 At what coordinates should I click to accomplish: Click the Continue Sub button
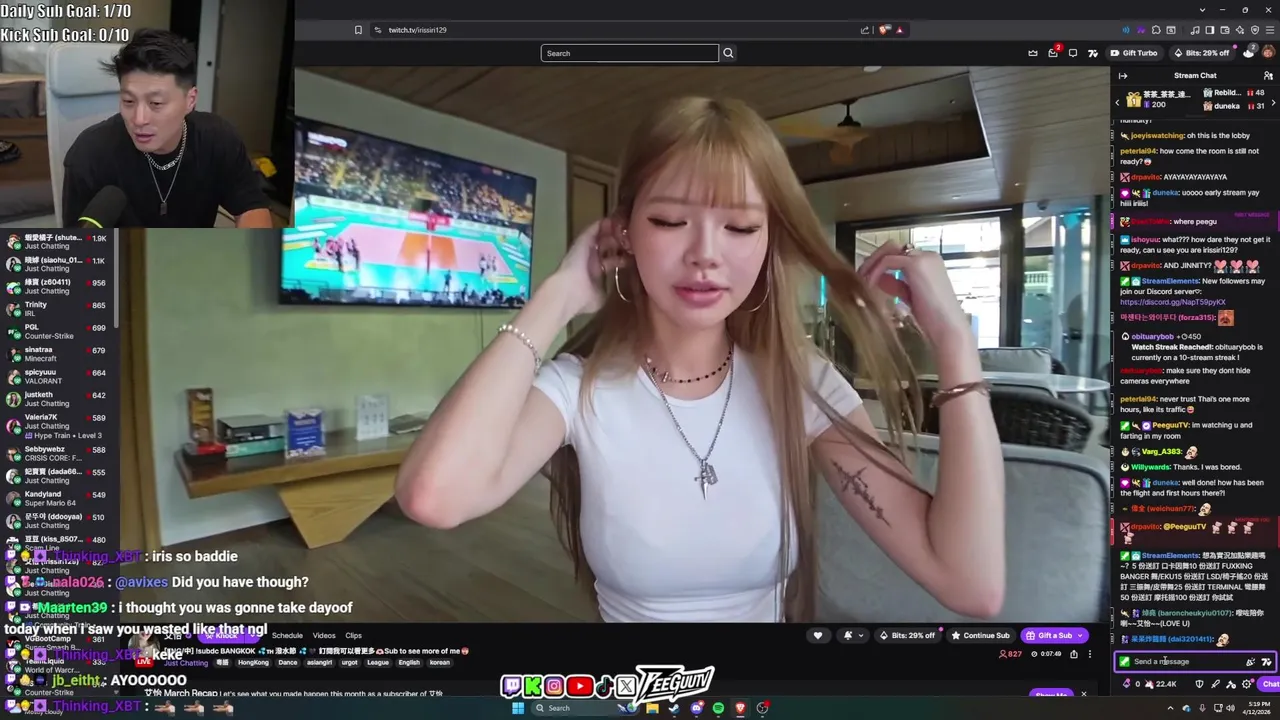click(x=980, y=636)
